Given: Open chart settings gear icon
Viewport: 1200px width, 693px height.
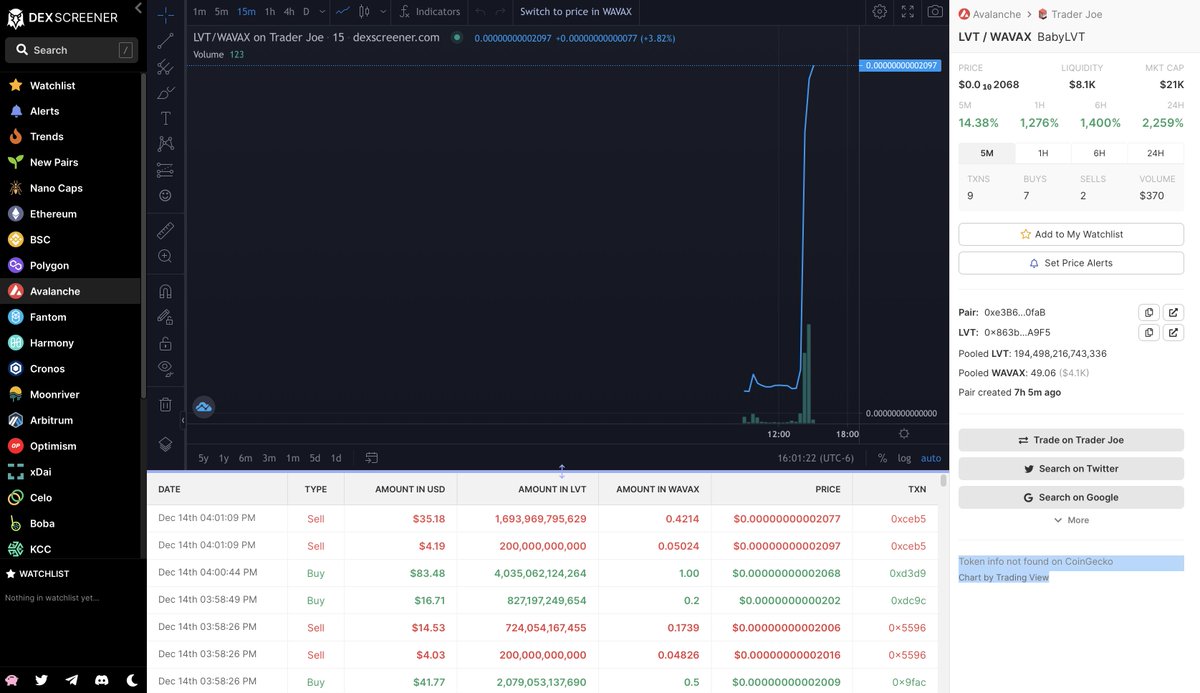Looking at the screenshot, I should [879, 12].
